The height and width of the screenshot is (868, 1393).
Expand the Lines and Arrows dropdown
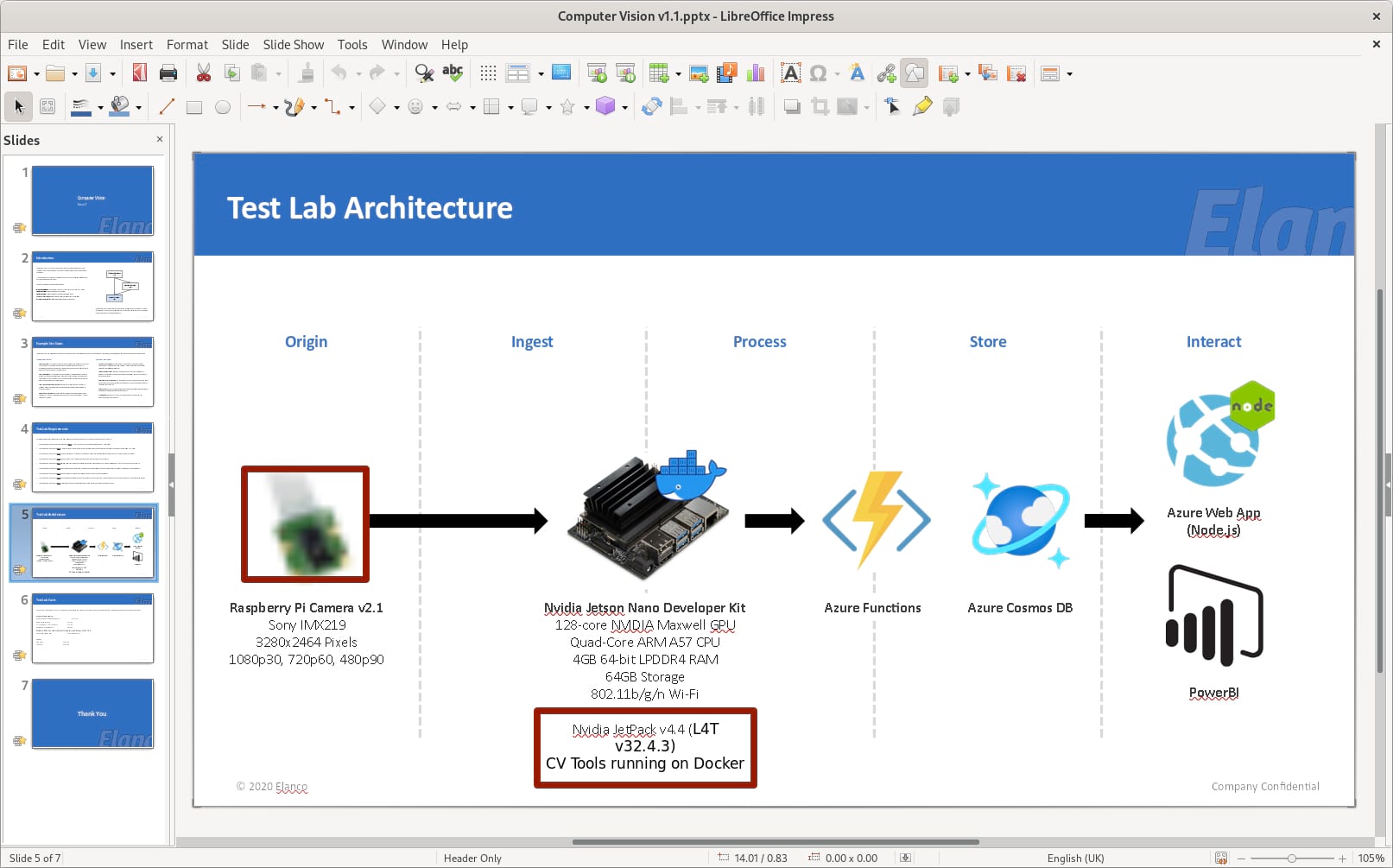click(x=275, y=107)
